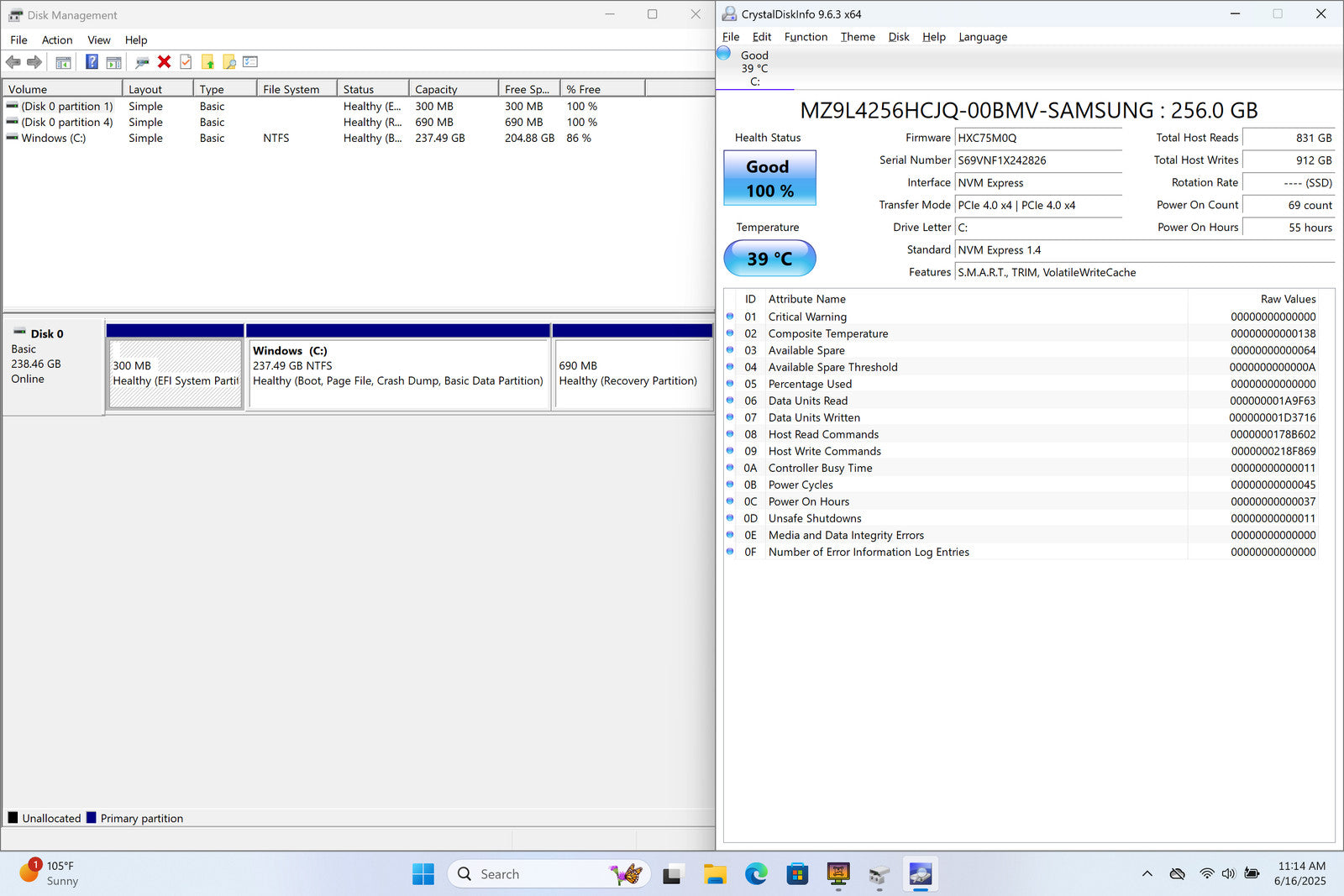Image resolution: width=1344 pixels, height=896 pixels.
Task: Click the status dot beside Composite Temperature
Action: coord(730,333)
